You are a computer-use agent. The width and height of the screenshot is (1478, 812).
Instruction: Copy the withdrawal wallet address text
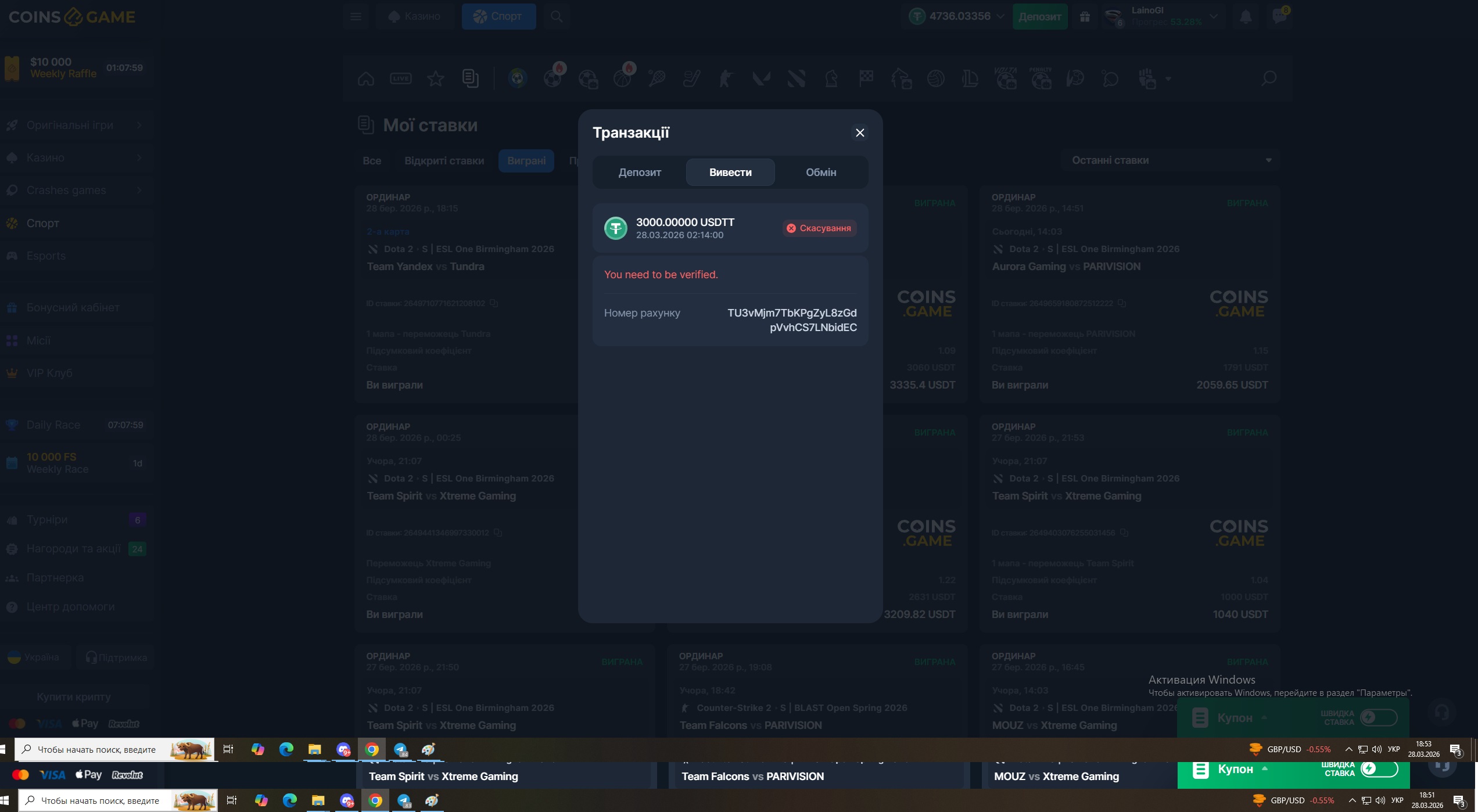pos(792,320)
